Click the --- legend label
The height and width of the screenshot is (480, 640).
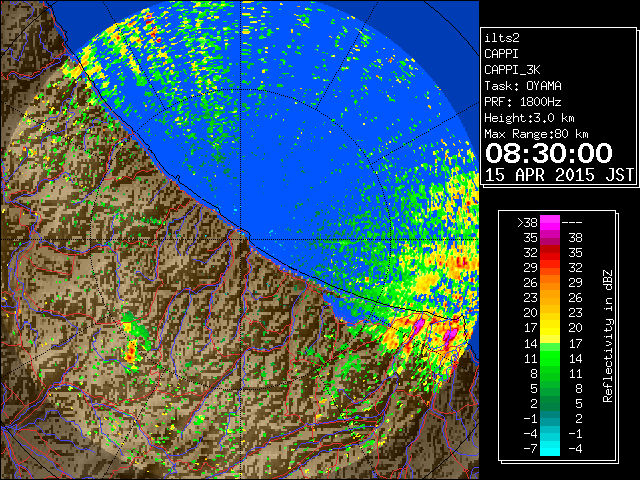(572, 222)
